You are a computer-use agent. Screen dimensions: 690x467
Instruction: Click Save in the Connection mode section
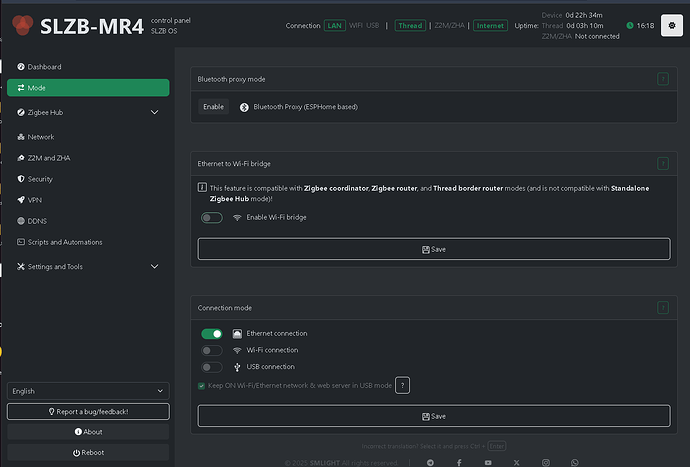pos(434,416)
